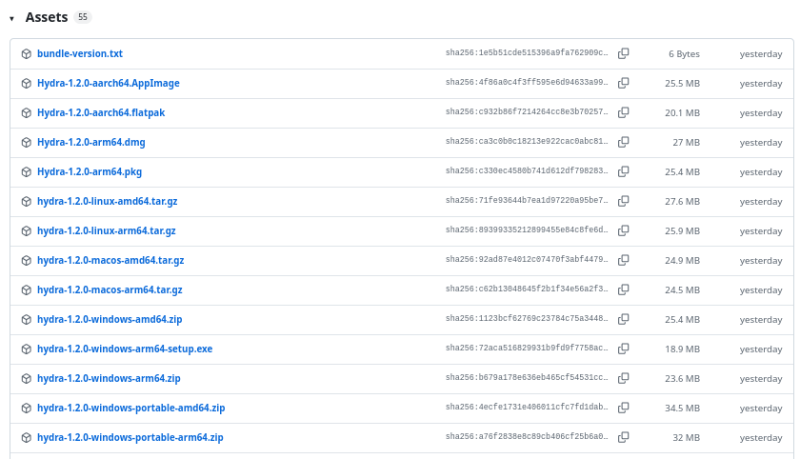This screenshot has width=800, height=459.
Task: Click the 27.6 MB size value
Action: (682, 202)
